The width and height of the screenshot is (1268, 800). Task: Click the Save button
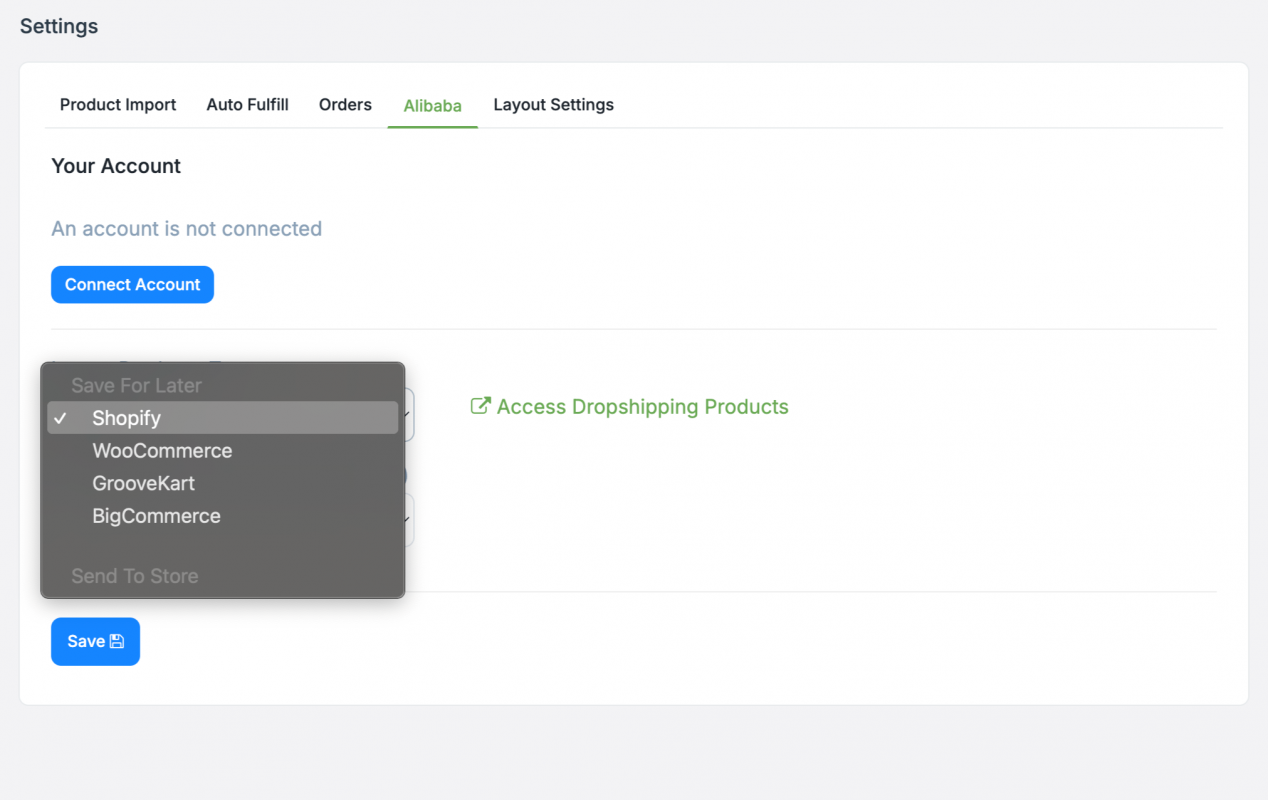(x=95, y=642)
